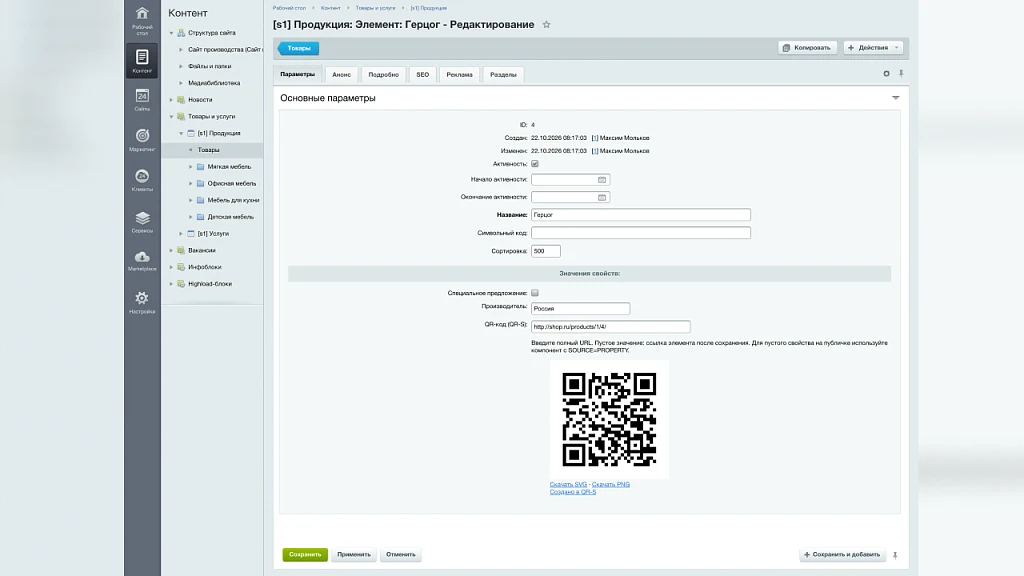Open Максим Мольков link in Создан row

click(x=624, y=138)
